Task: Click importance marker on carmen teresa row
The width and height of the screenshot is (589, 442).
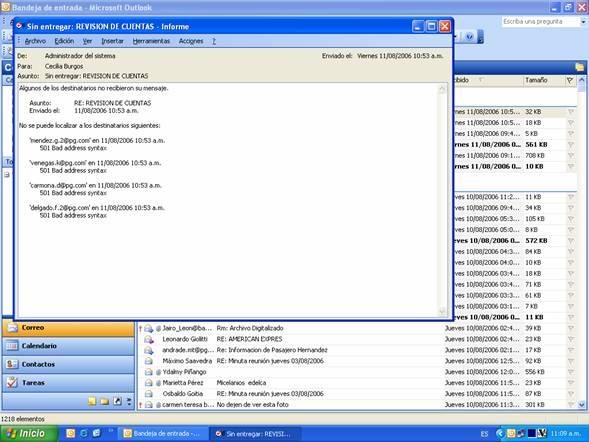Action: coord(140,405)
